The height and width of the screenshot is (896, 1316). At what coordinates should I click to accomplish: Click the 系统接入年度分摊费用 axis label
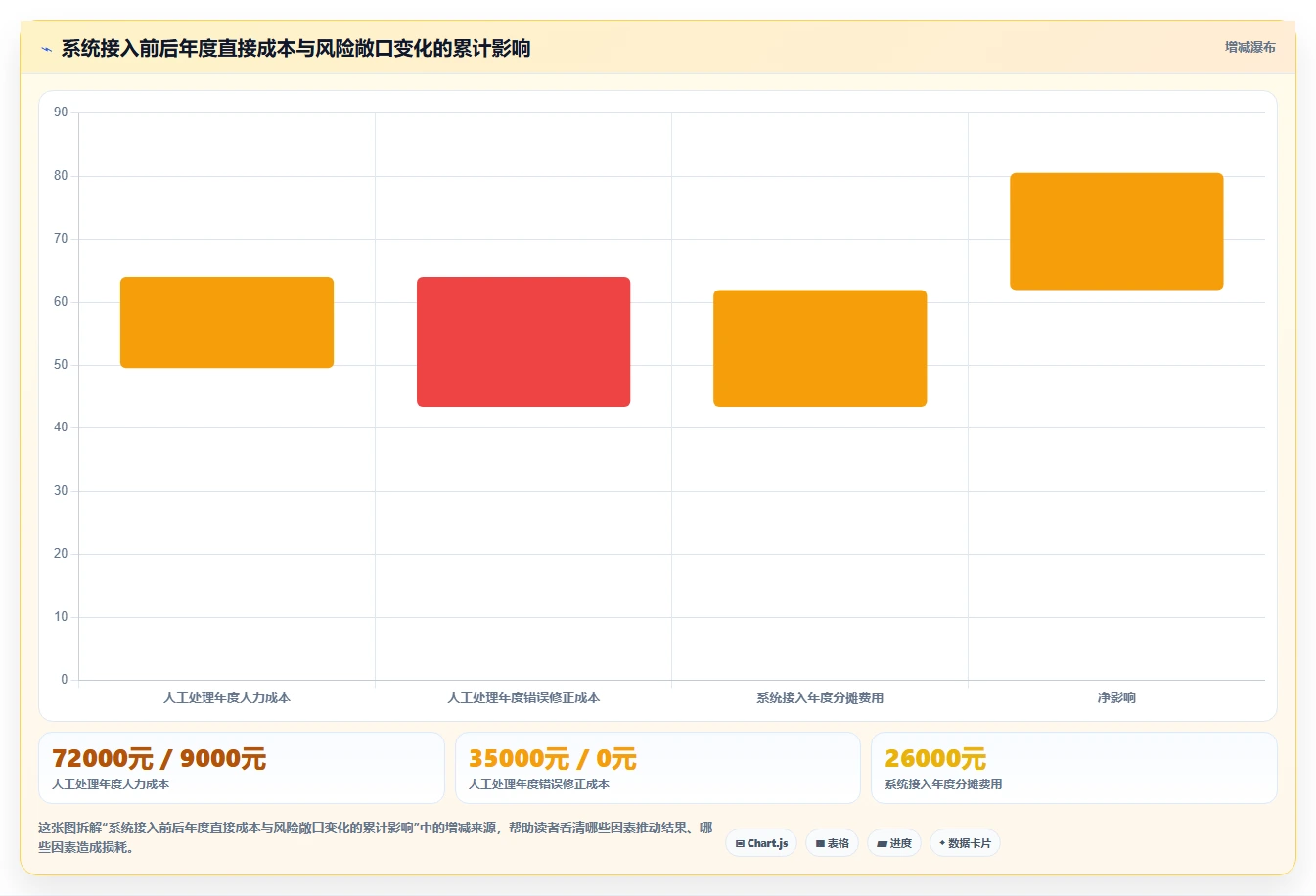click(820, 697)
